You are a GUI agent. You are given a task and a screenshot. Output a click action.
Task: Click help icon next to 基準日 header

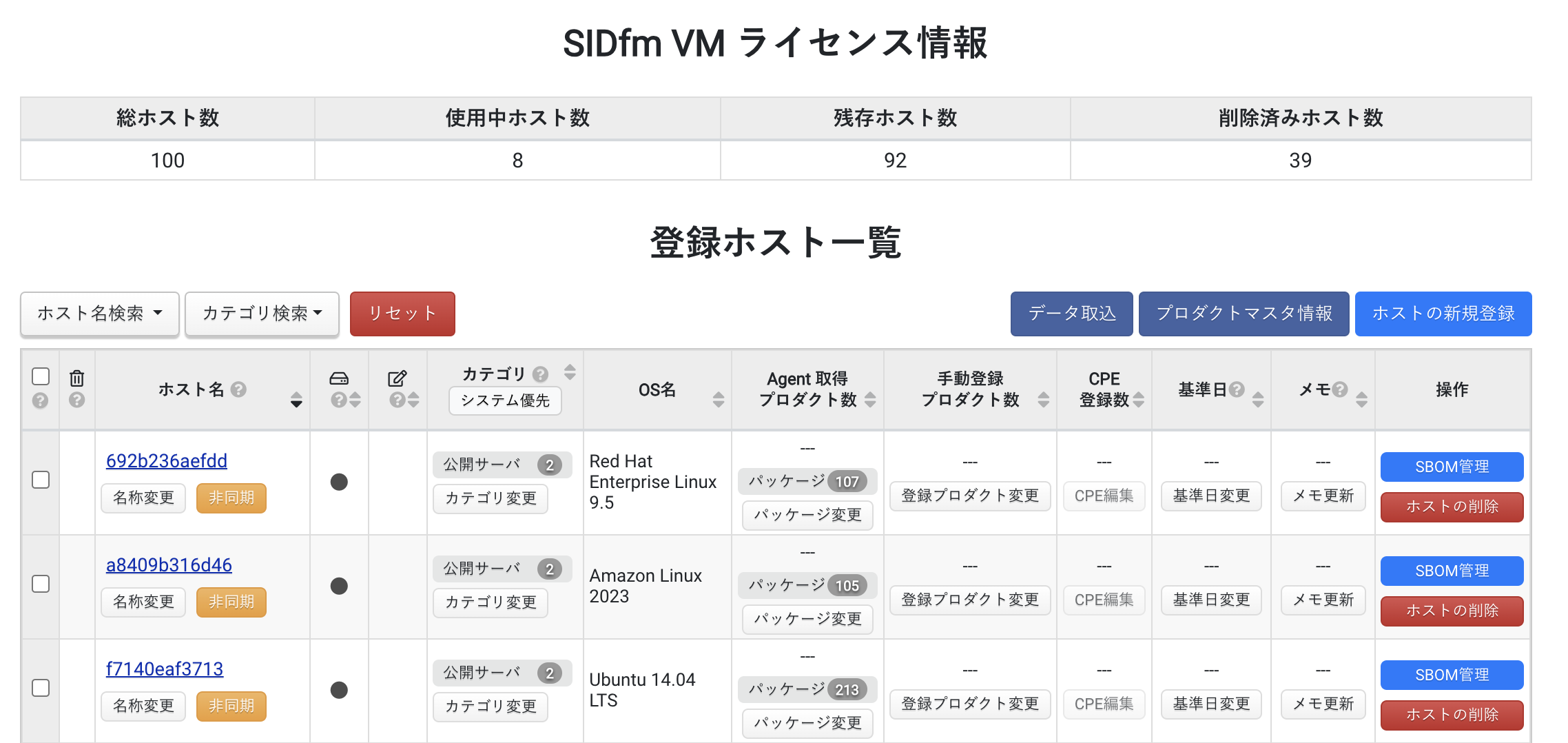pos(1237,389)
